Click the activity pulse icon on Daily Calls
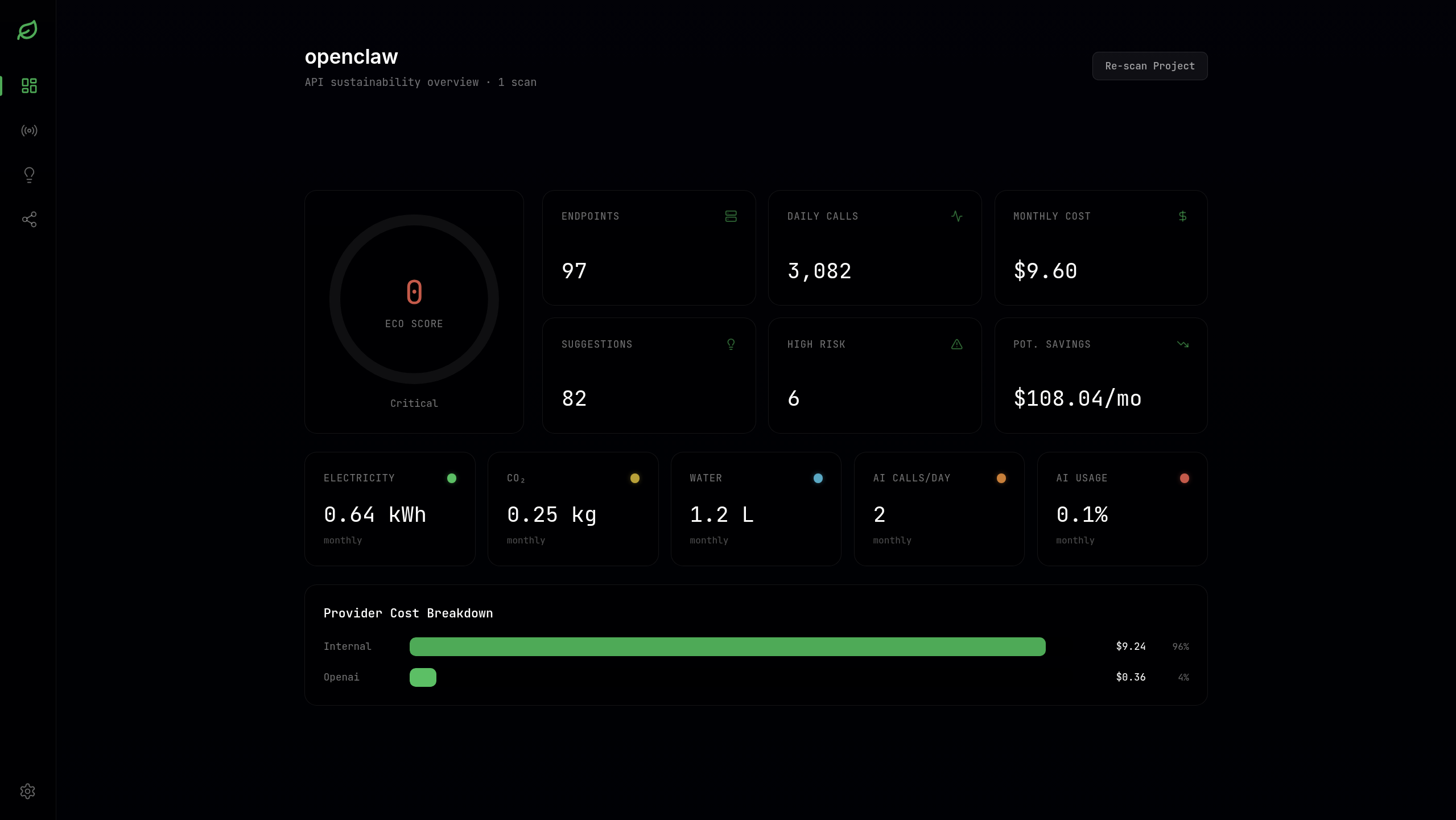The image size is (1456, 820). [x=956, y=216]
